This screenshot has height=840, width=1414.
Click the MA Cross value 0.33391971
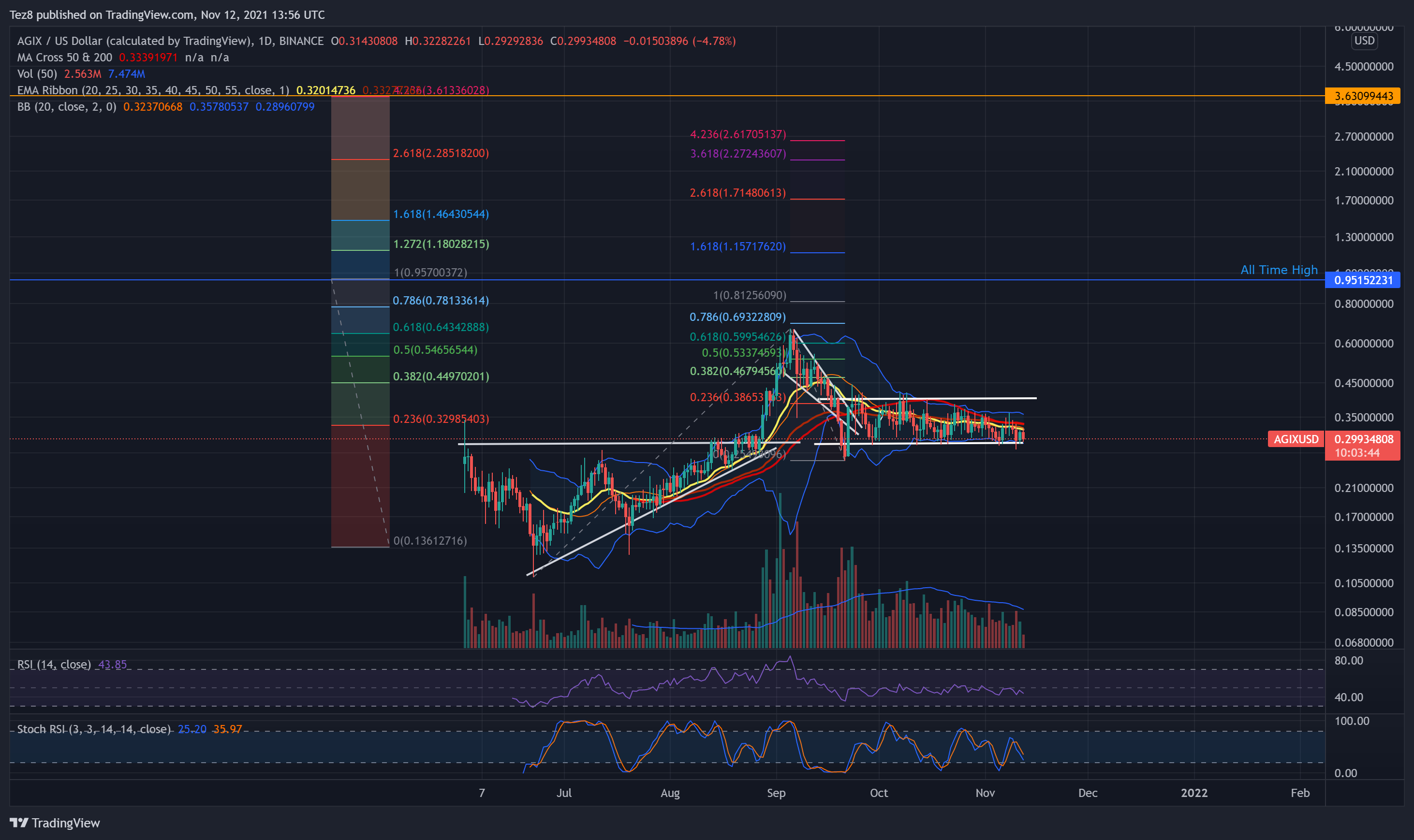(148, 57)
